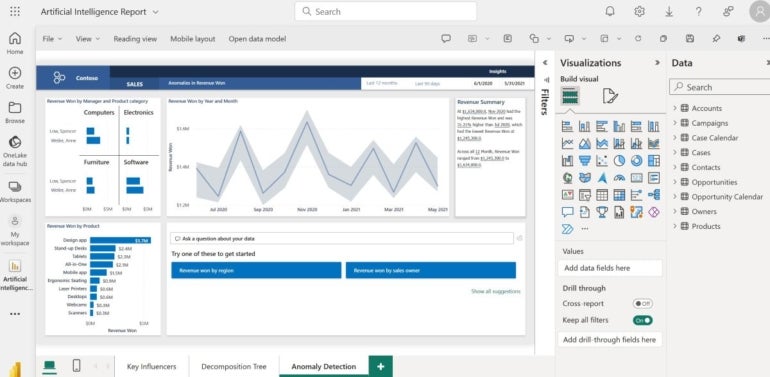The image size is (770, 377).
Task: Open the help question mark icon
Action: [698, 12]
